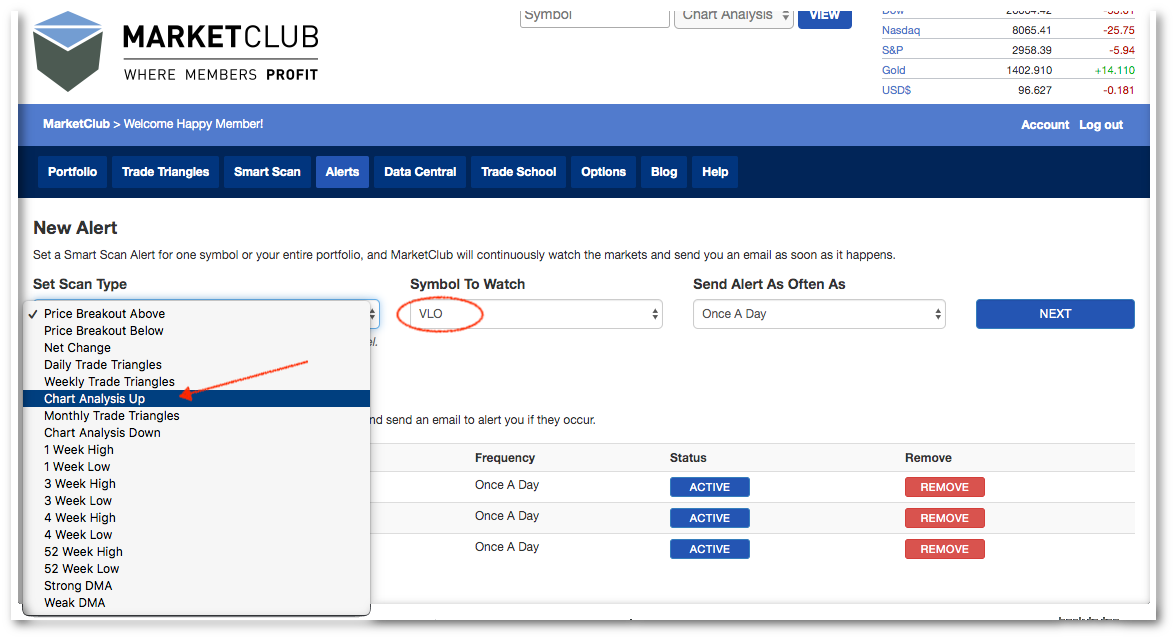Select 4 Week Low option
Screen dimensions: 1175x639
(196, 535)
